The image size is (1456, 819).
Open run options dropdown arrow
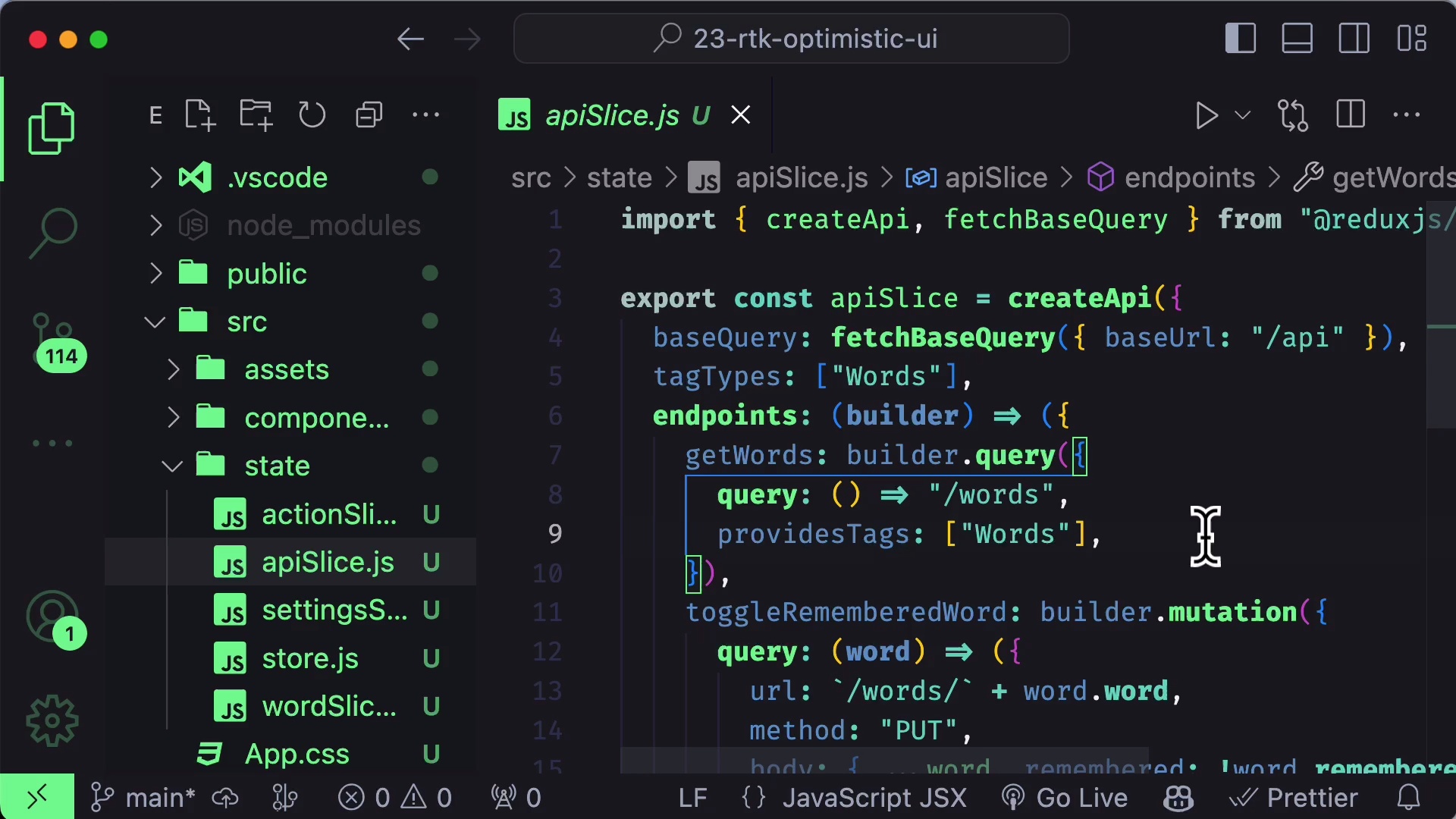(x=1242, y=116)
